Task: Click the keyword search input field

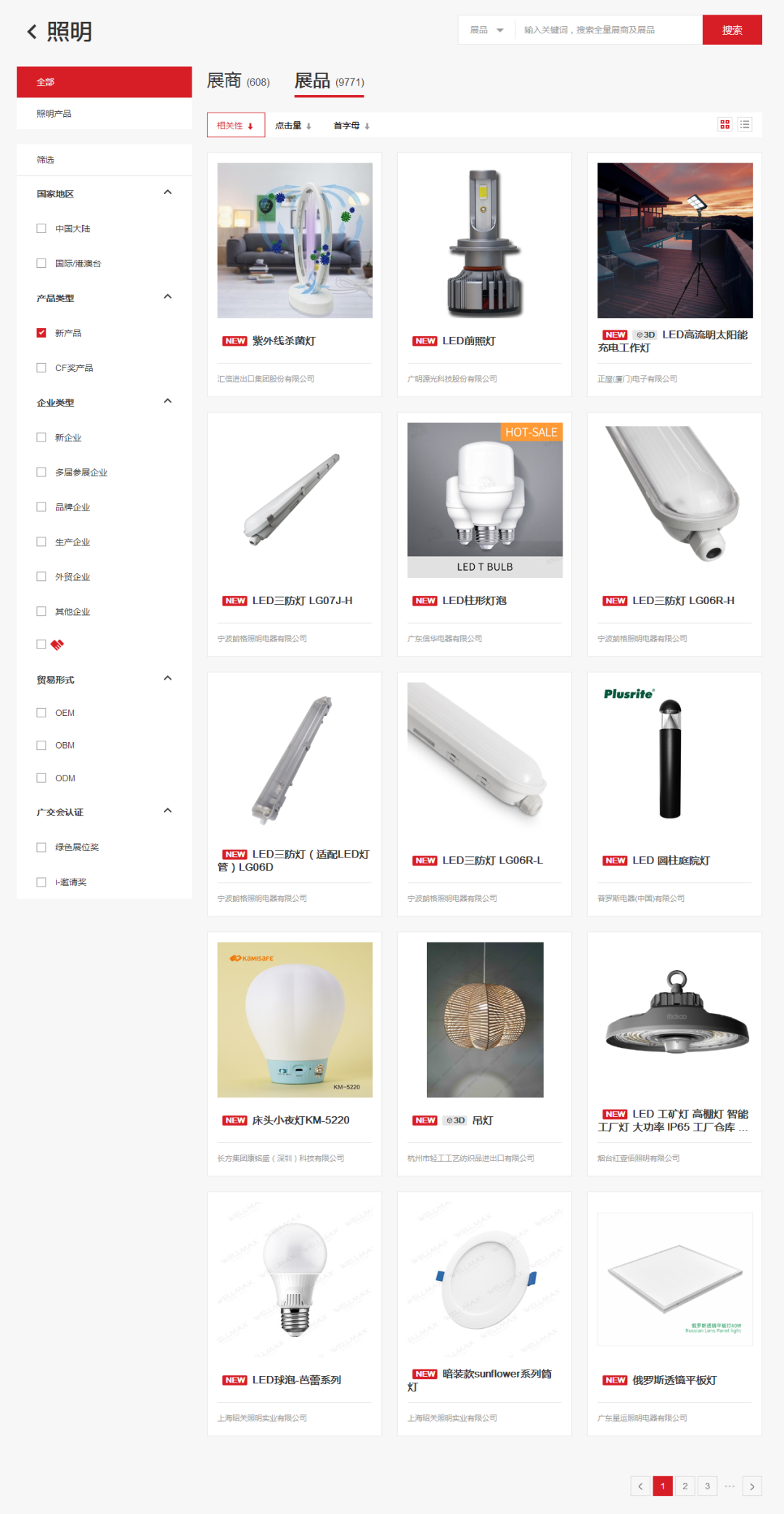Action: tap(608, 30)
